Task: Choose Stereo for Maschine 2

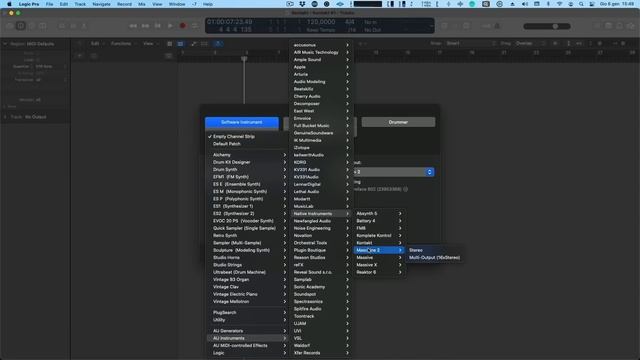Action: click(x=434, y=250)
